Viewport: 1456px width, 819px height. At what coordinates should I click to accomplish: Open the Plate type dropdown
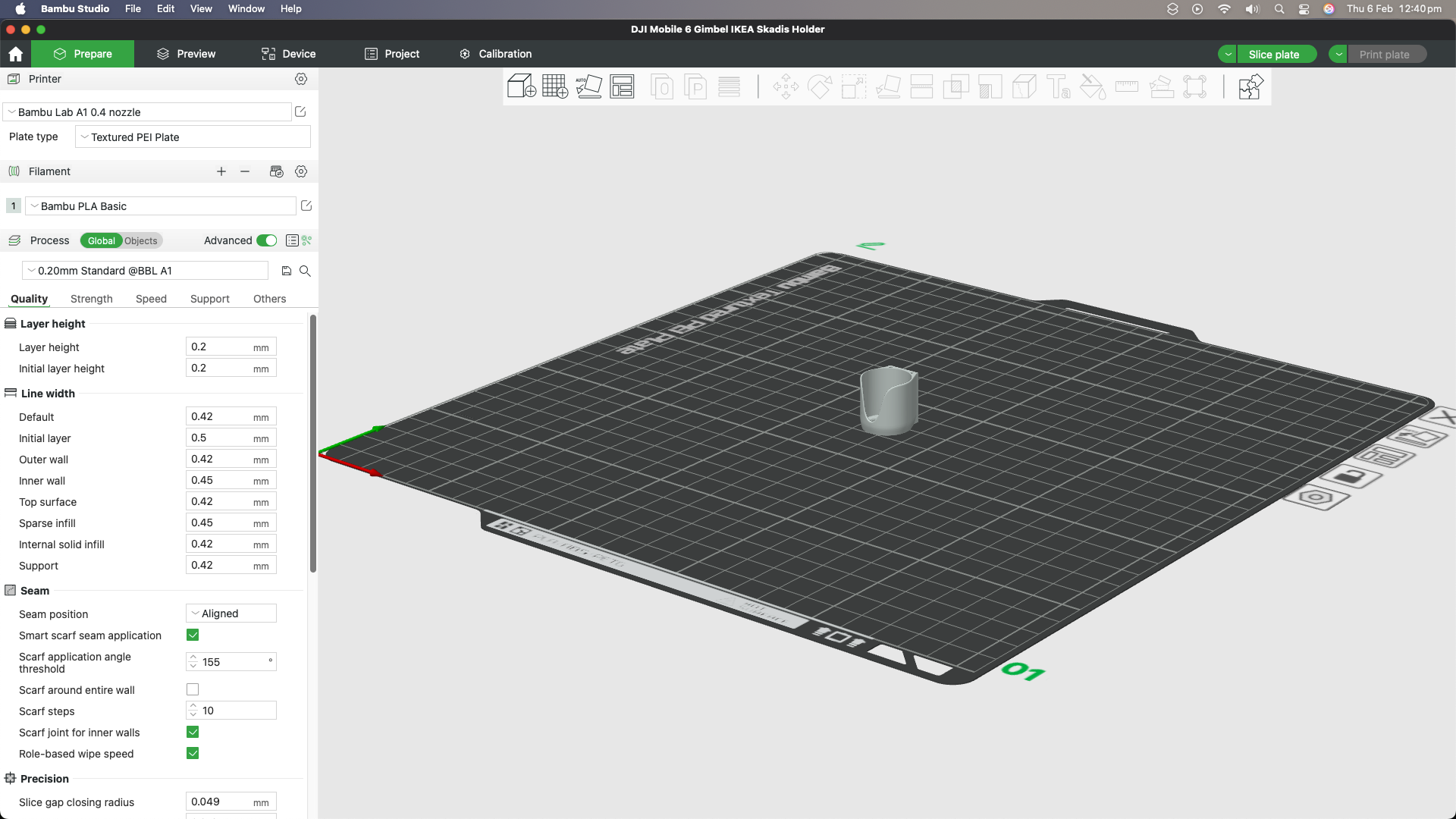click(193, 137)
